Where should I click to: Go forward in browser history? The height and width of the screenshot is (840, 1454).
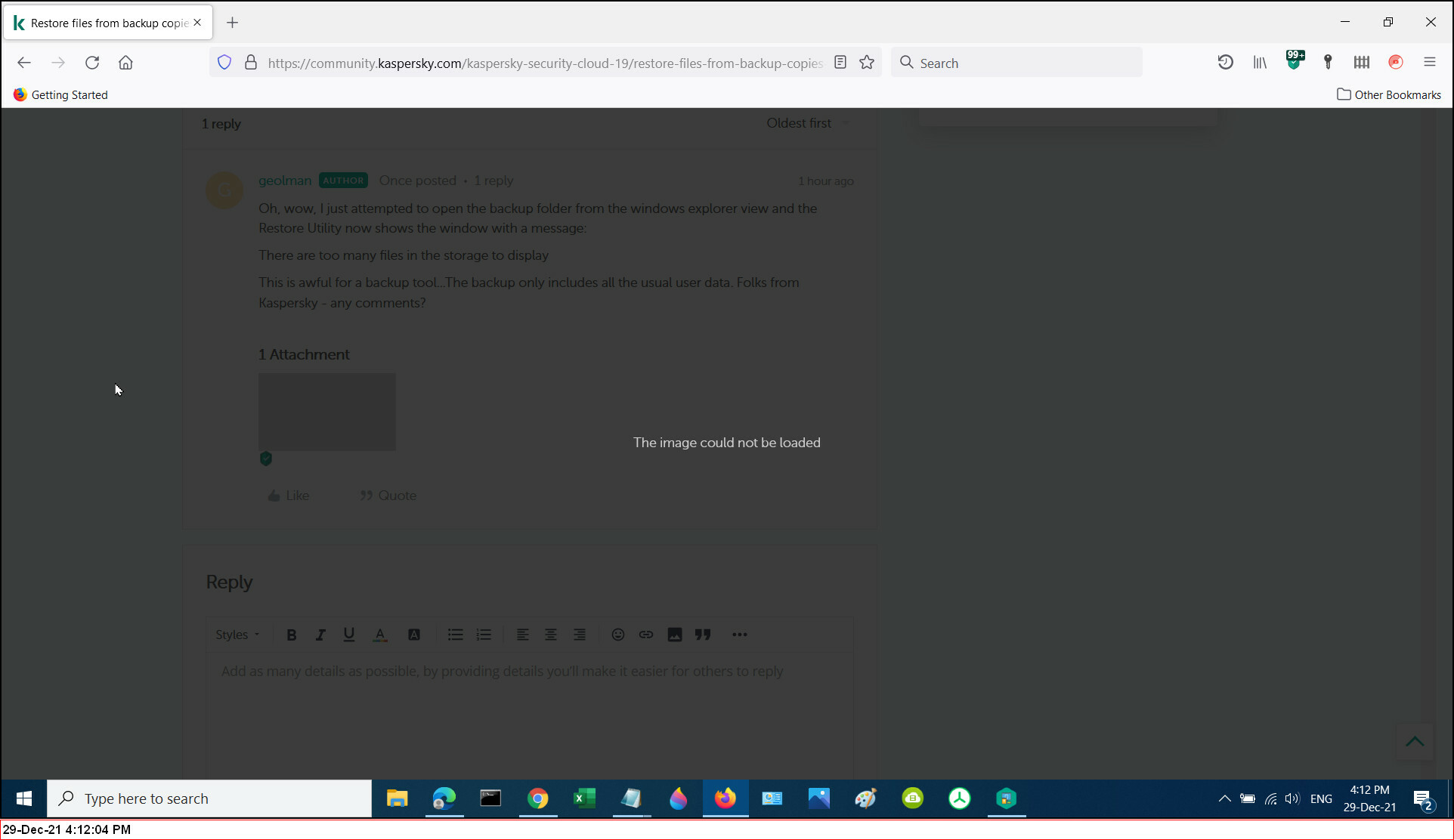click(x=58, y=63)
